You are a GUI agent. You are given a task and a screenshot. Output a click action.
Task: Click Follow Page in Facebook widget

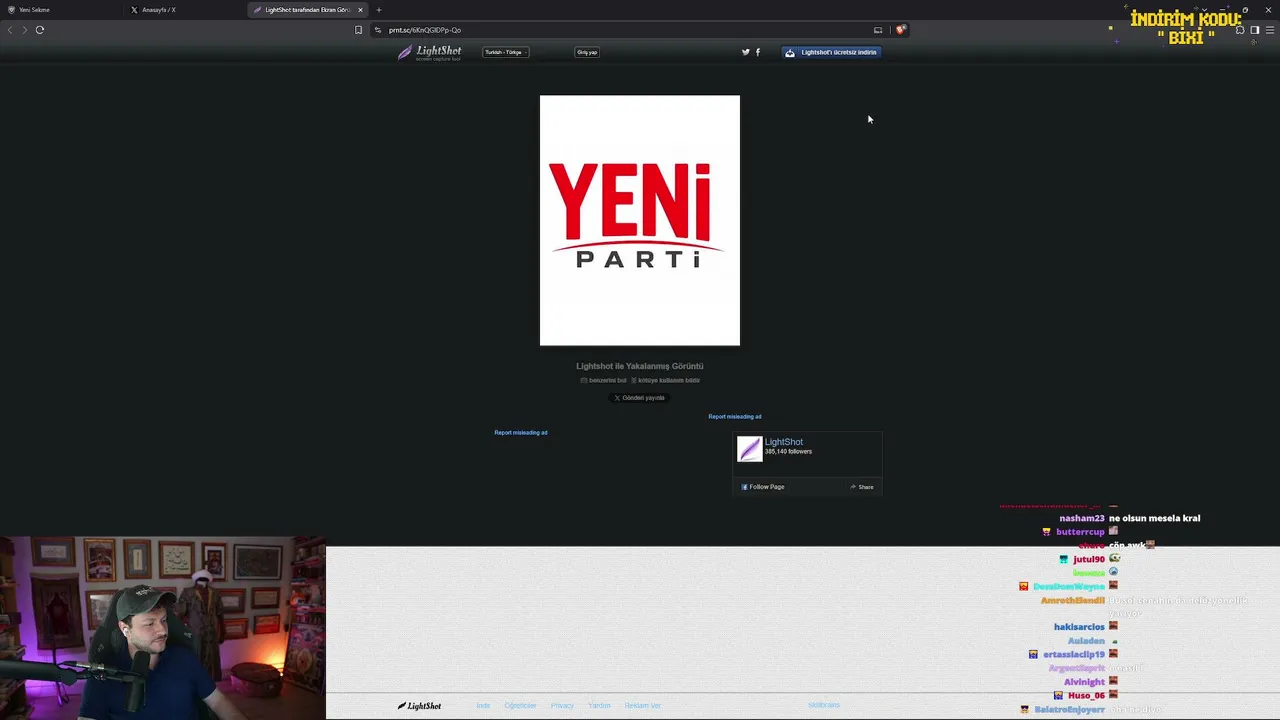coord(763,487)
